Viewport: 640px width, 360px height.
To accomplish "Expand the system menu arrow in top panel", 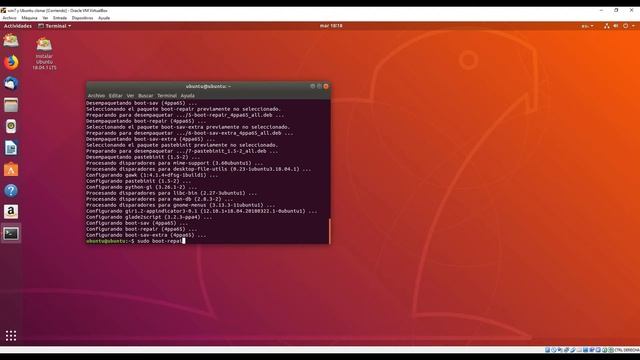I will coord(633,26).
